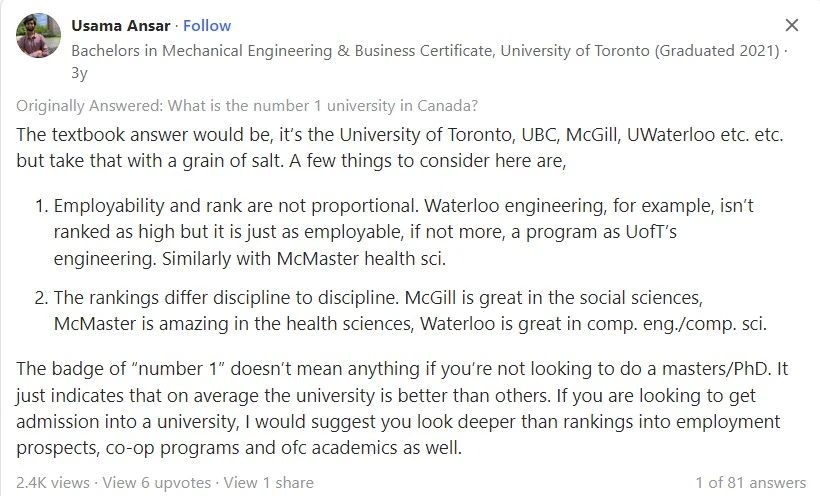Click the author credential about University of Toronto
Image resolution: width=820 pixels, height=496 pixels.
[425, 51]
